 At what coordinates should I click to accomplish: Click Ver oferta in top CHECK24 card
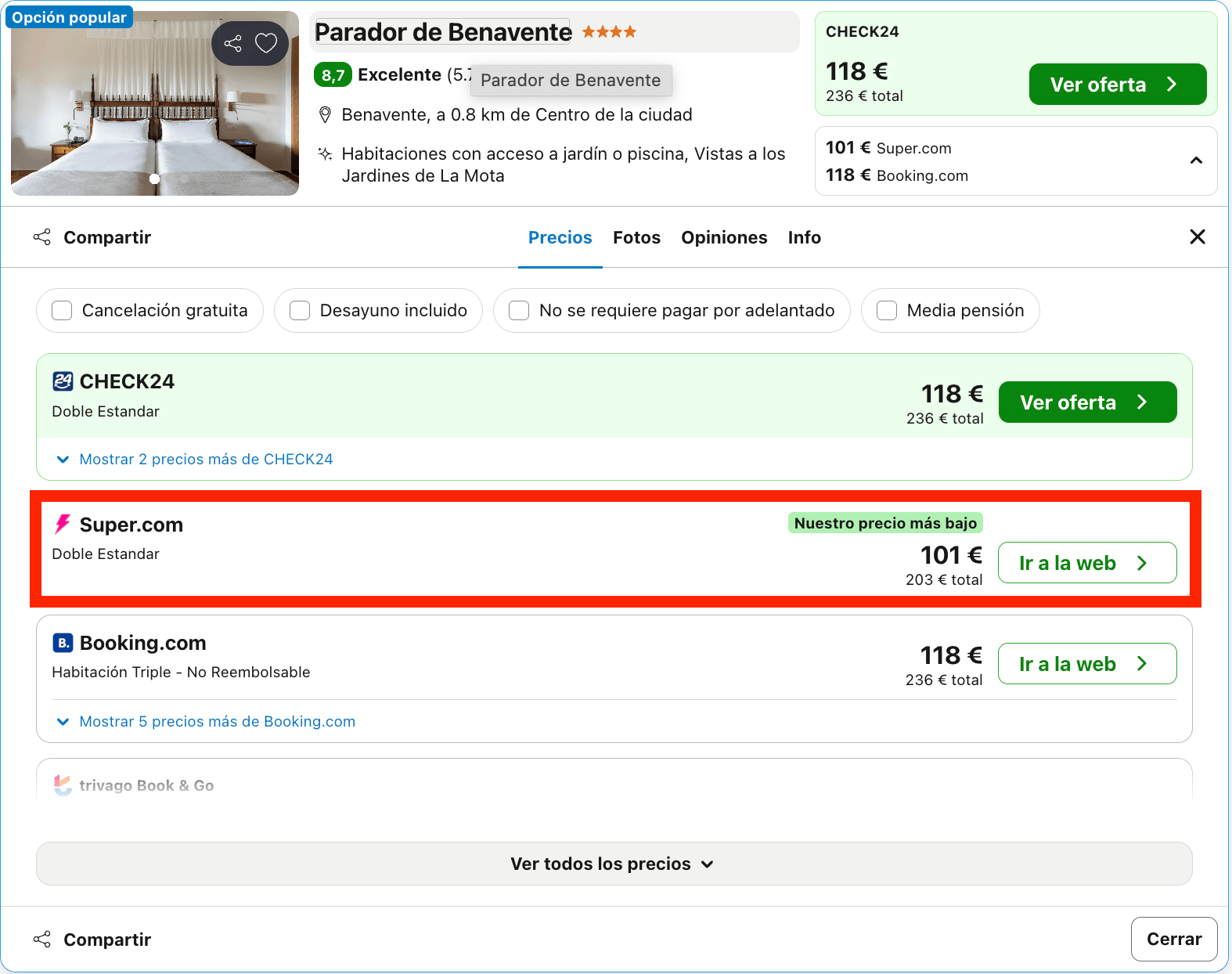pos(1118,84)
